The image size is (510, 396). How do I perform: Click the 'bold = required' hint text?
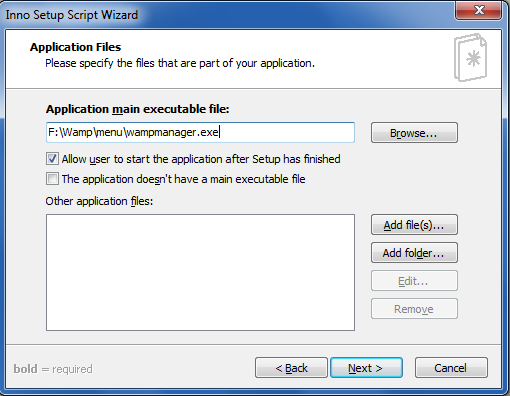pyautogui.click(x=53, y=369)
